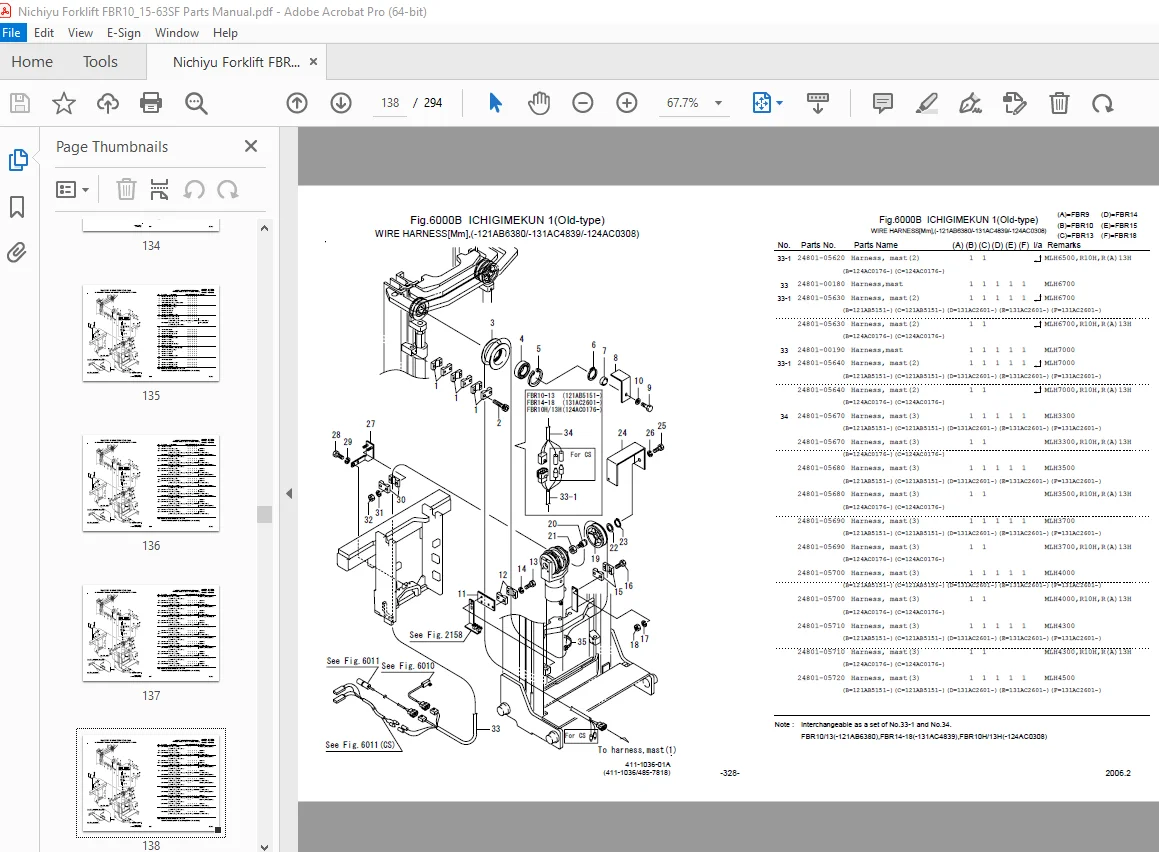1159x852 pixels.
Task: Open the thumbnail page organize tool
Action: (159, 190)
